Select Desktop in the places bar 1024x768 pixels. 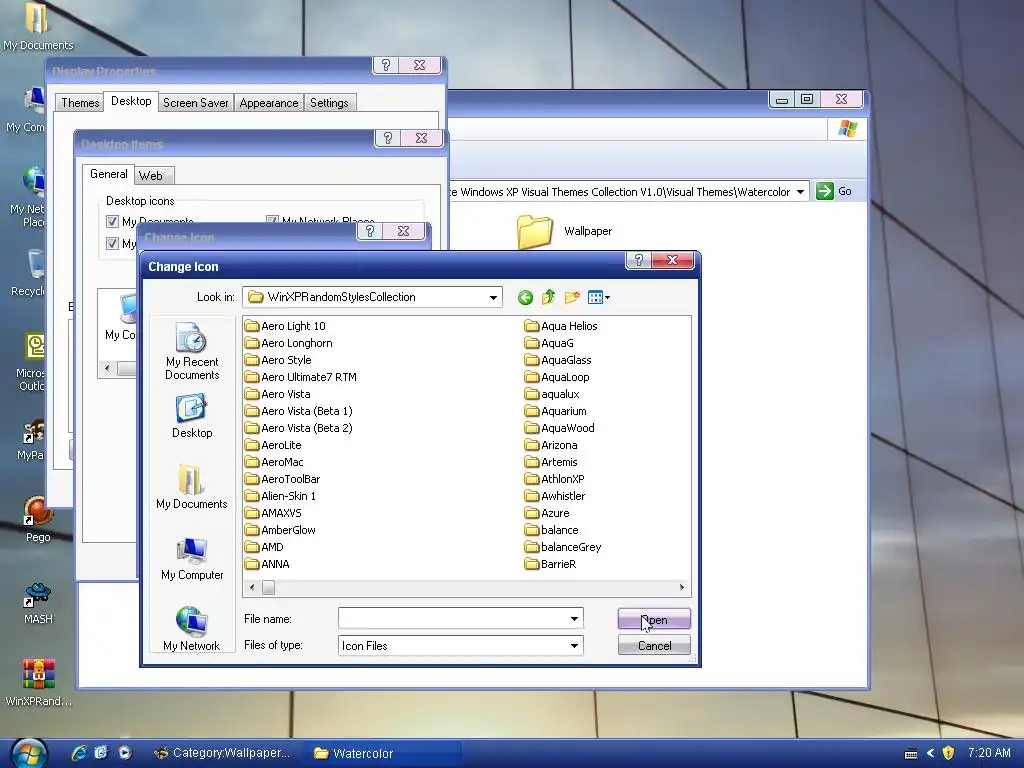point(192,416)
